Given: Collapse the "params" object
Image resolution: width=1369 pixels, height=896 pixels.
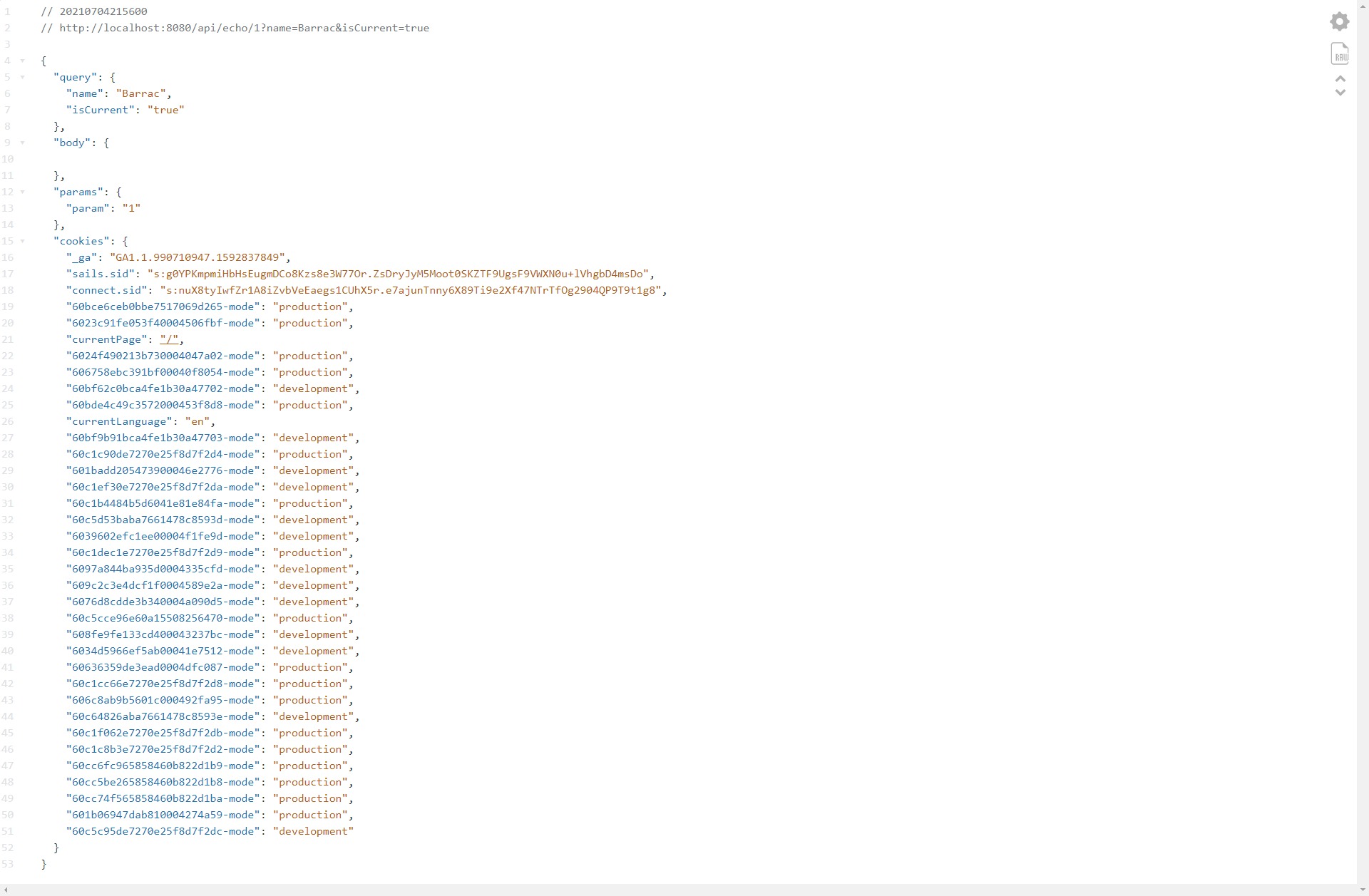Looking at the screenshot, I should tap(22, 192).
